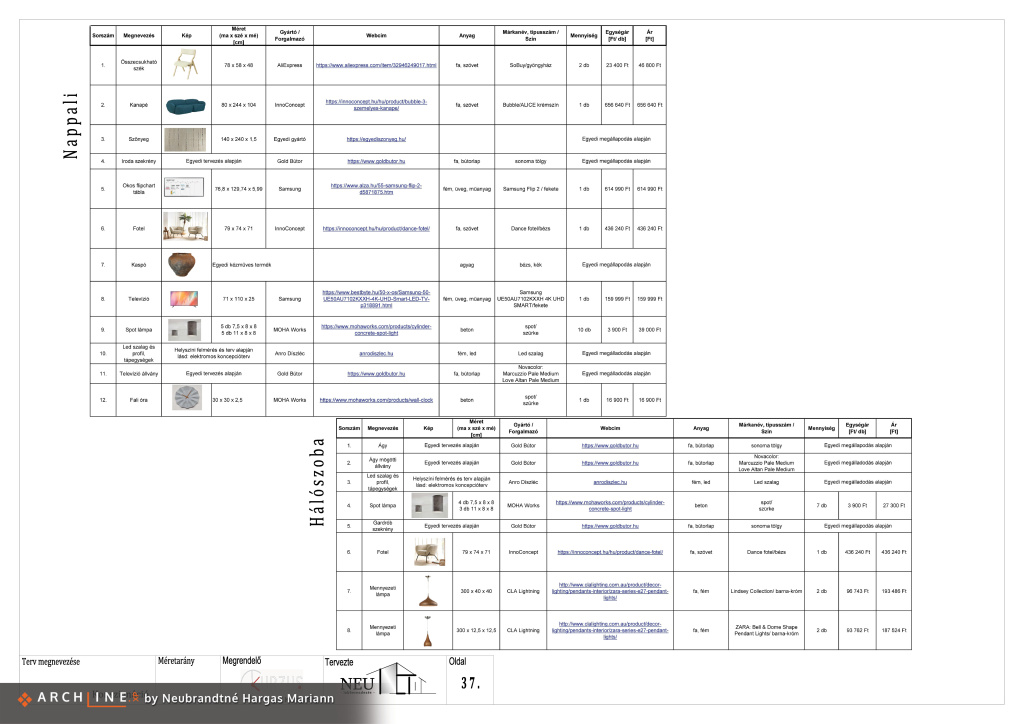
Task: Open goldbutor link in Nappali Iroda szekrény row
Action: (x=376, y=161)
